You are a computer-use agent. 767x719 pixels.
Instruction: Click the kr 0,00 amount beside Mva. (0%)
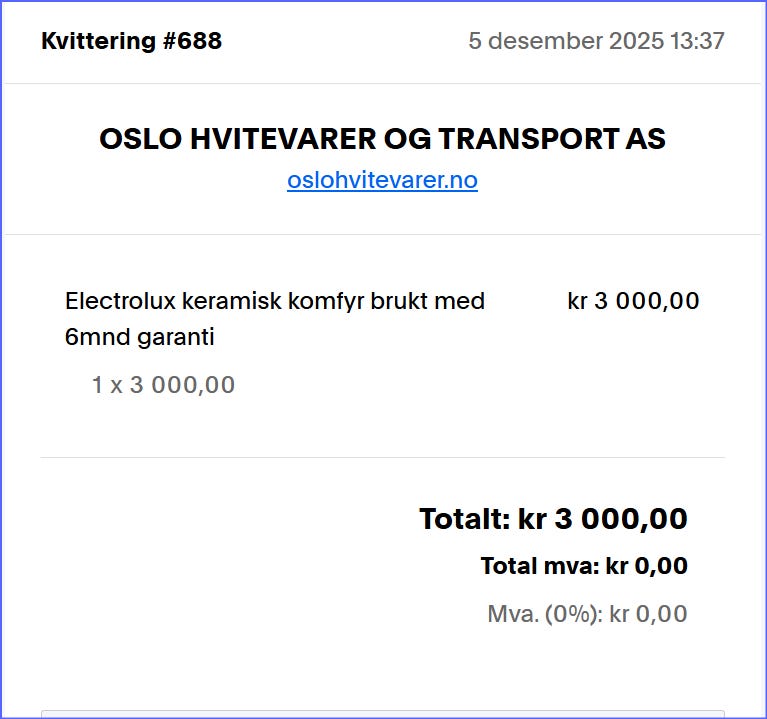point(648,614)
